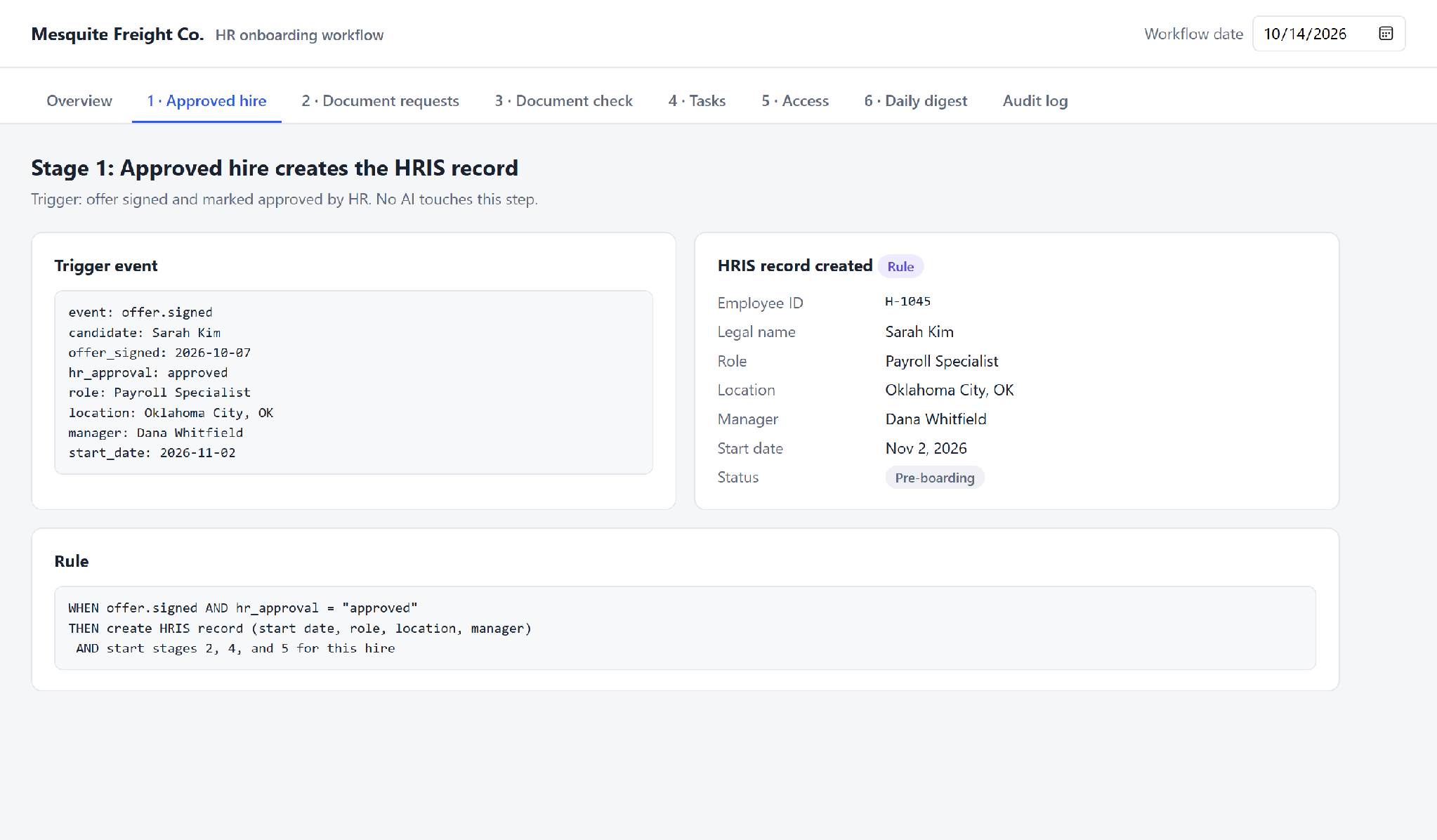Image resolution: width=1437 pixels, height=840 pixels.
Task: Switch to the Overview tab
Action: pyautogui.click(x=79, y=100)
